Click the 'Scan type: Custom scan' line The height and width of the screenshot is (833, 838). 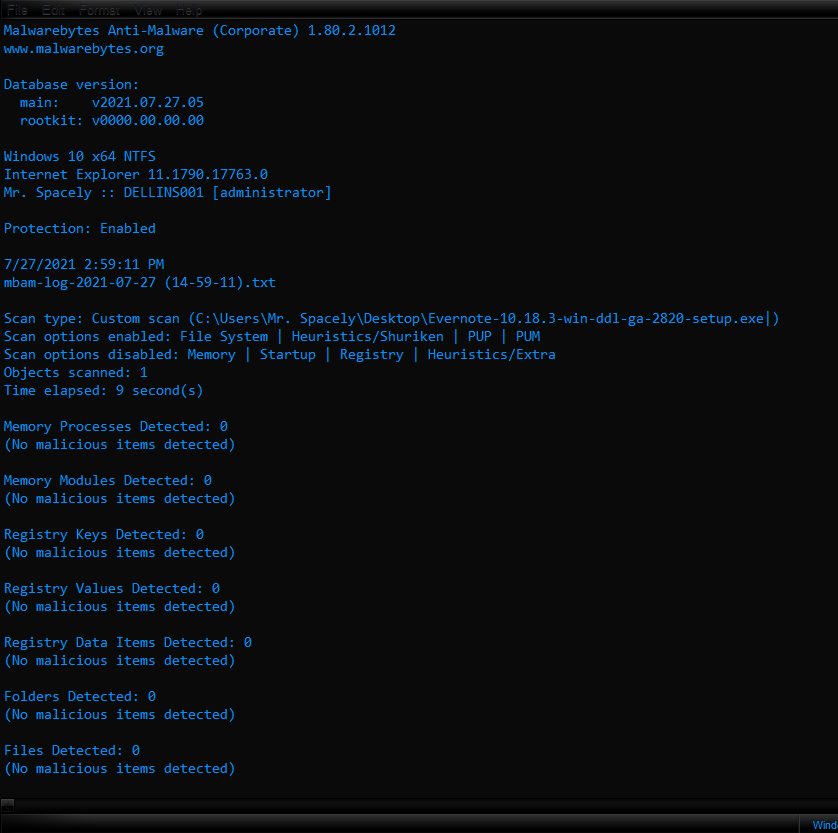(x=391, y=318)
